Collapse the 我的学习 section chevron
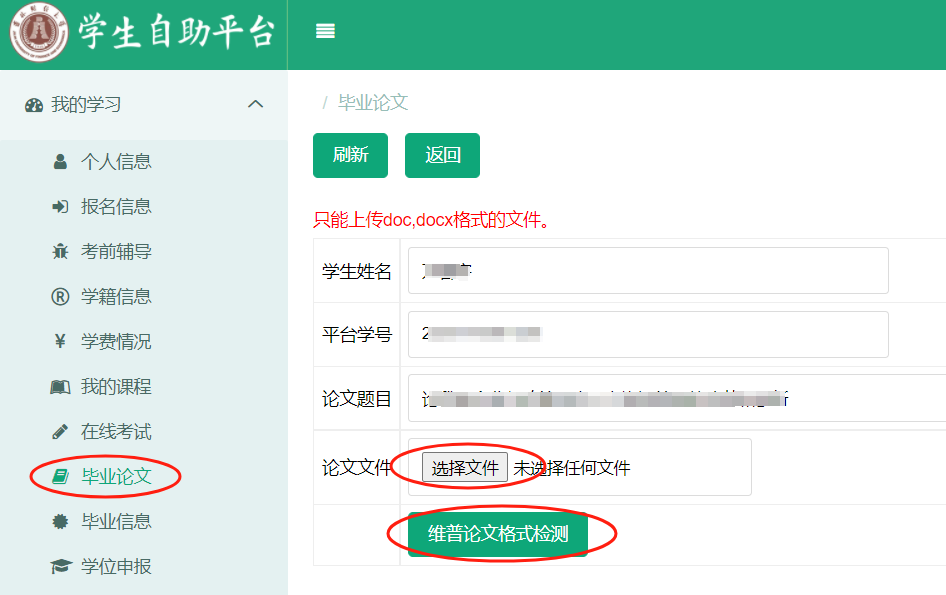 coord(256,103)
